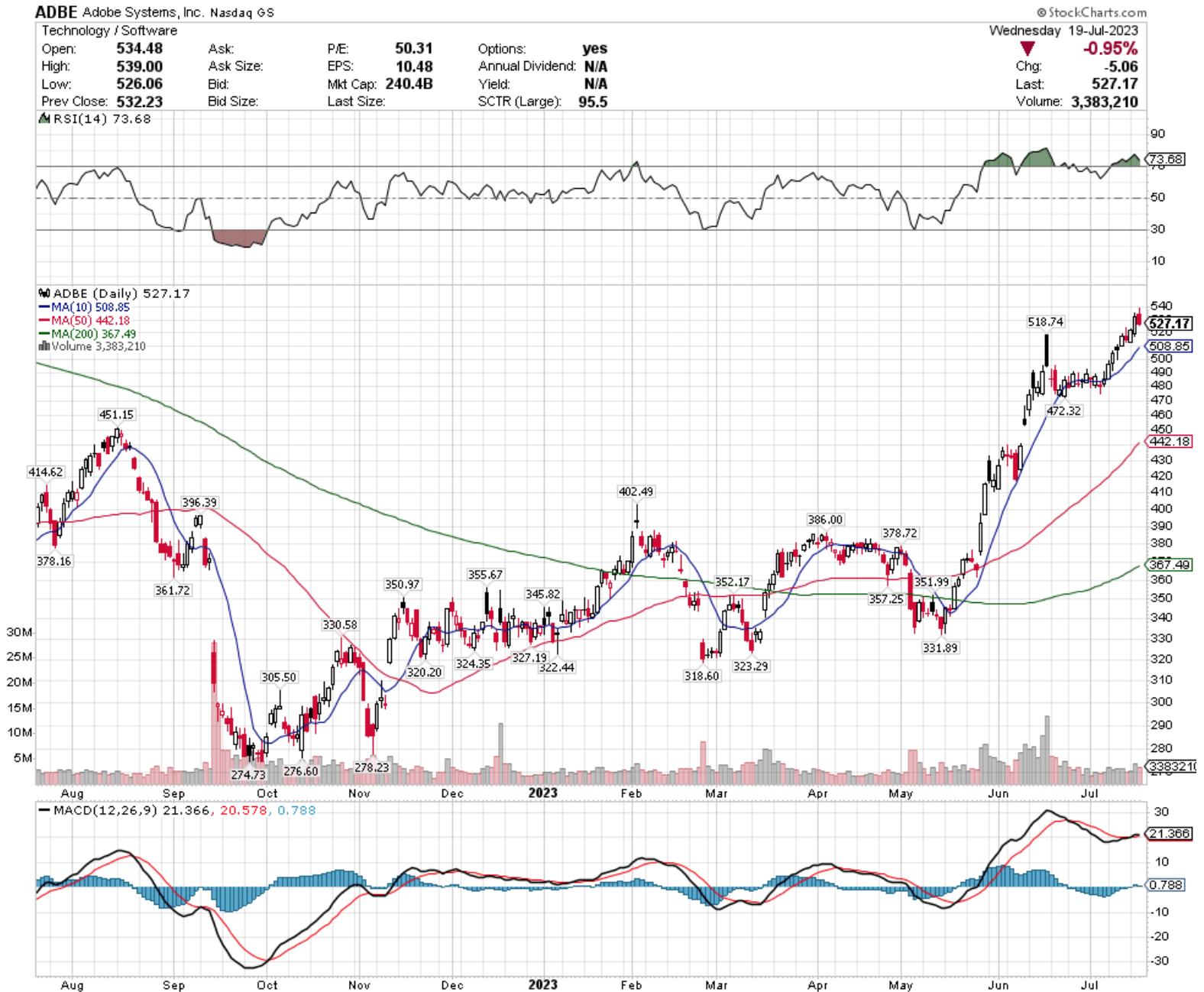Viewport: 1204px width, 992px height.
Task: Click the StockCharts.com copyright label
Action: coord(1092,11)
